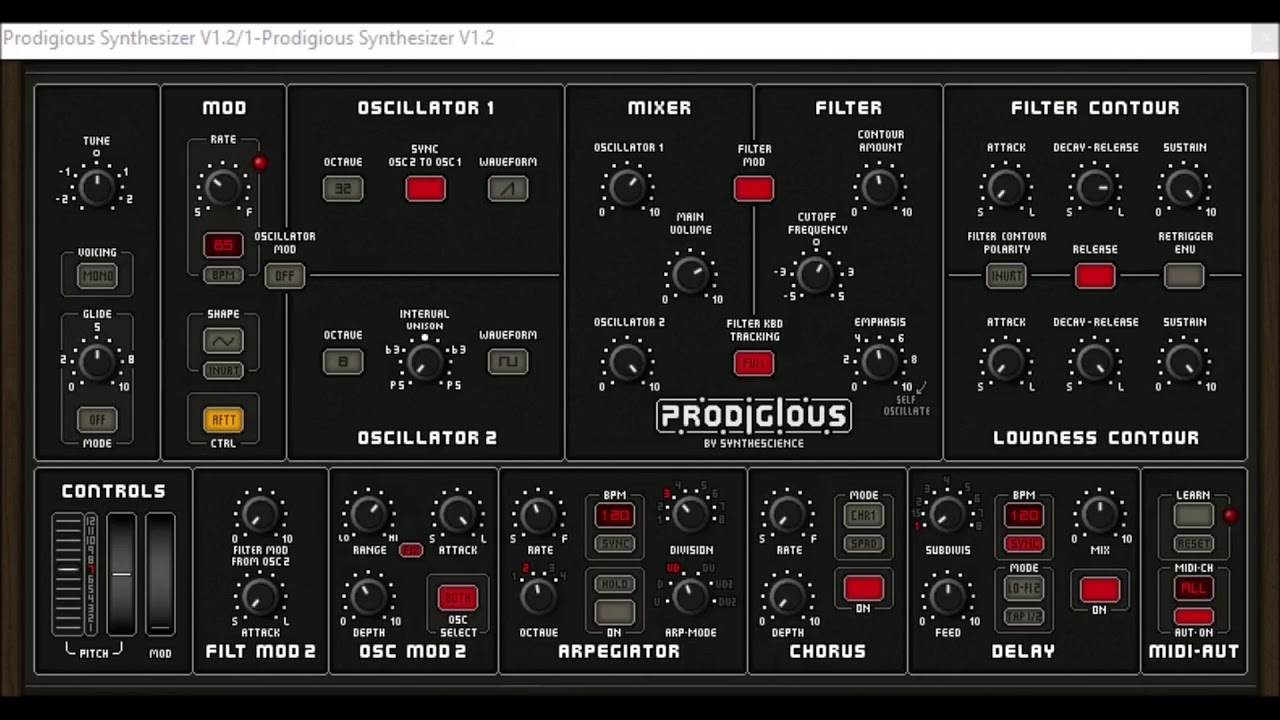Click the MOD BPM button
Image resolution: width=1280 pixels, height=720 pixels.
click(223, 274)
